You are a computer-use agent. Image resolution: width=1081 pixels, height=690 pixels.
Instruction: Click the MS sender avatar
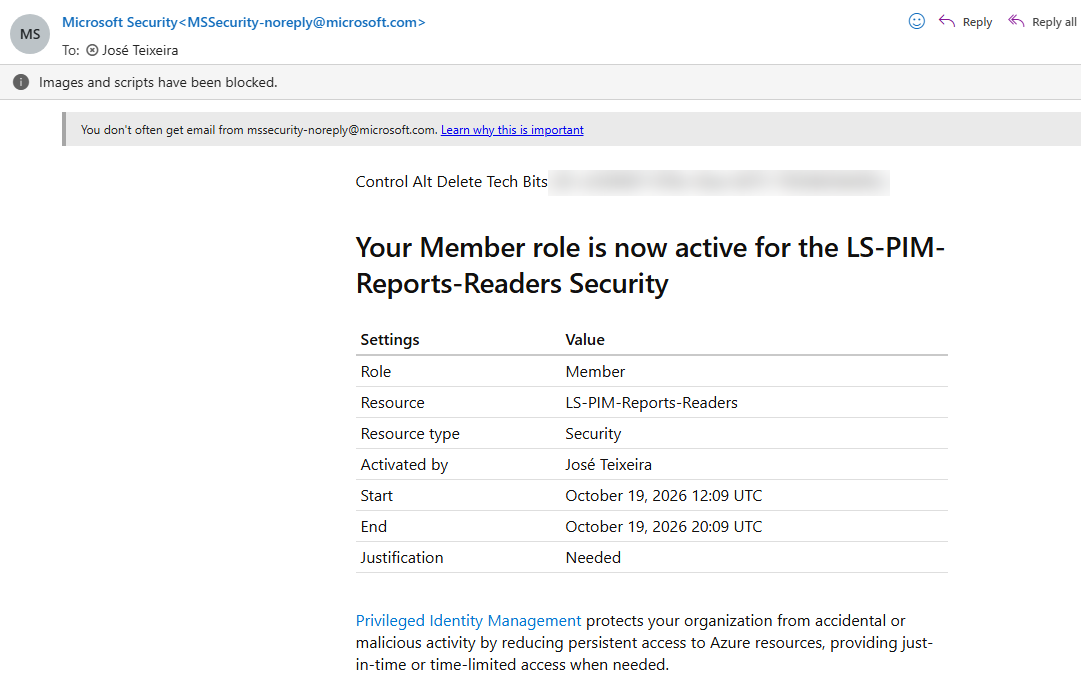(x=30, y=34)
